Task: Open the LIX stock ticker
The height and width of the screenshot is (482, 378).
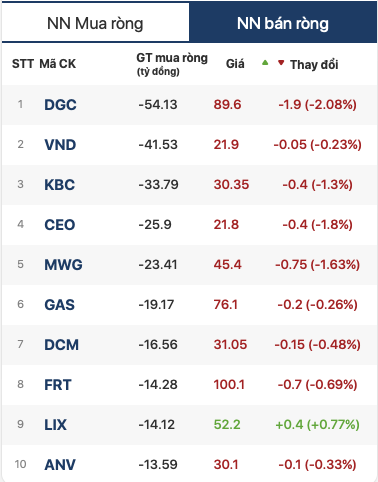Action: (x=56, y=425)
